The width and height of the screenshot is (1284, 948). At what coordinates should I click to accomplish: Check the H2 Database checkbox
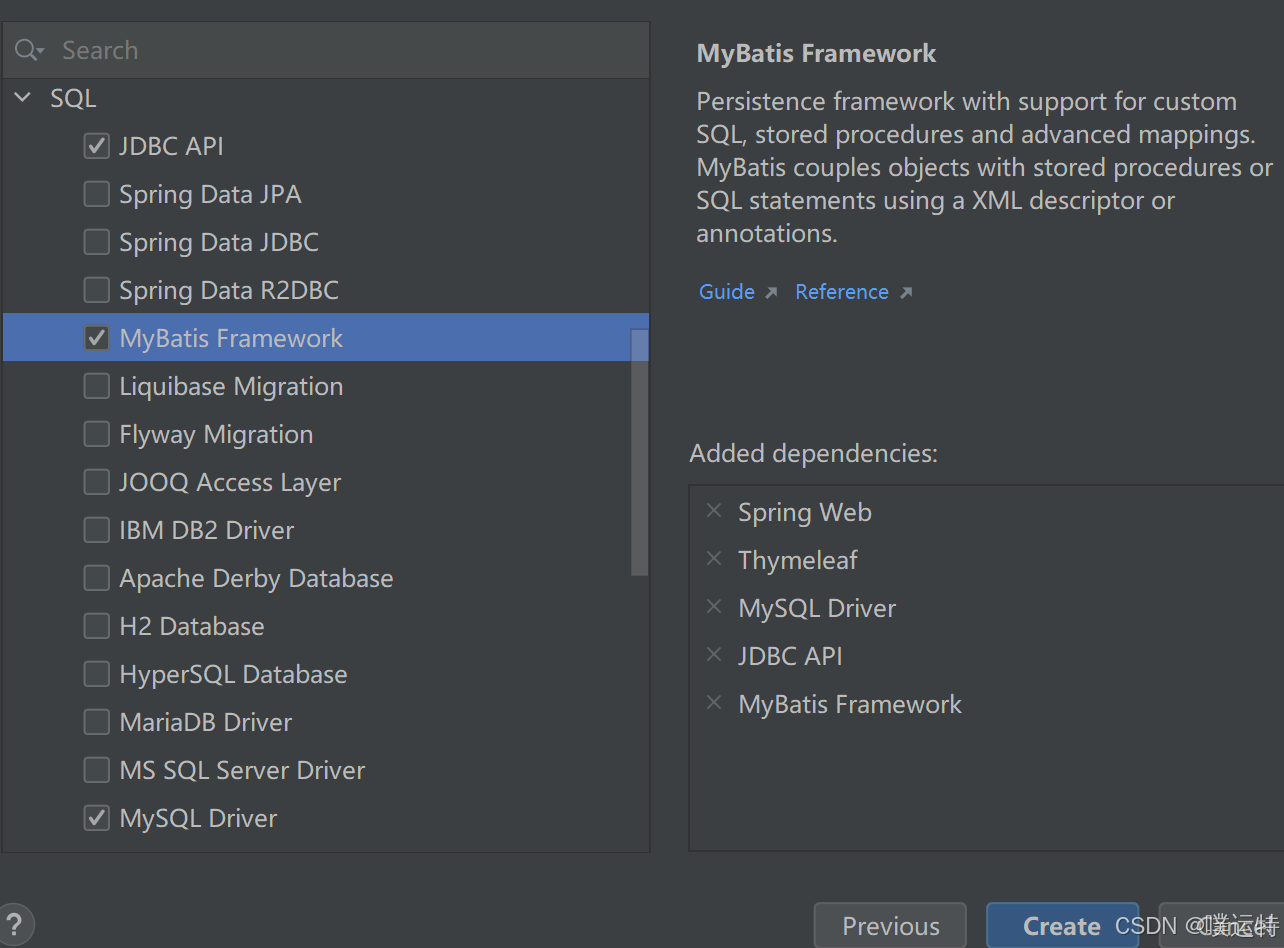(97, 626)
